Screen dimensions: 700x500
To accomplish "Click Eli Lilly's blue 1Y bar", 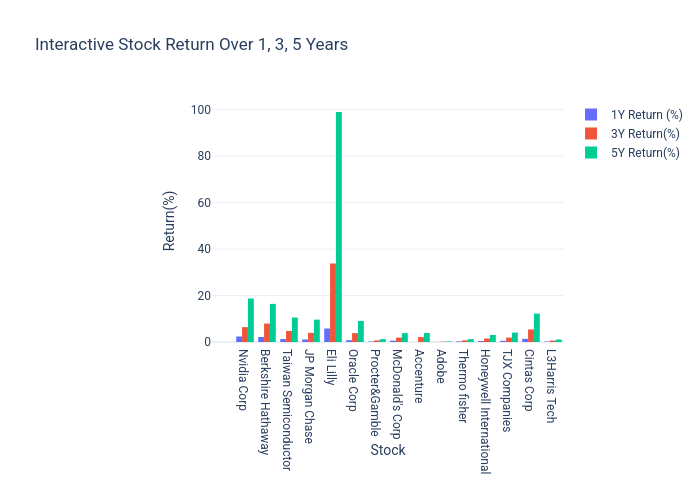I will 327,335.
